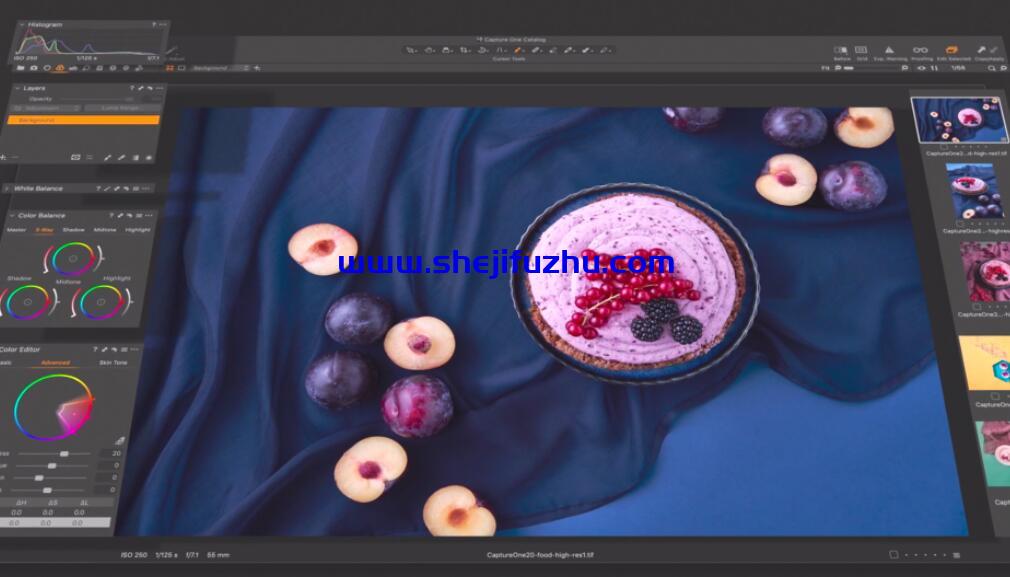This screenshot has width=1010, height=577.
Task: Toggle Proofing mode glasses icon
Action: pyautogui.click(x=920, y=50)
